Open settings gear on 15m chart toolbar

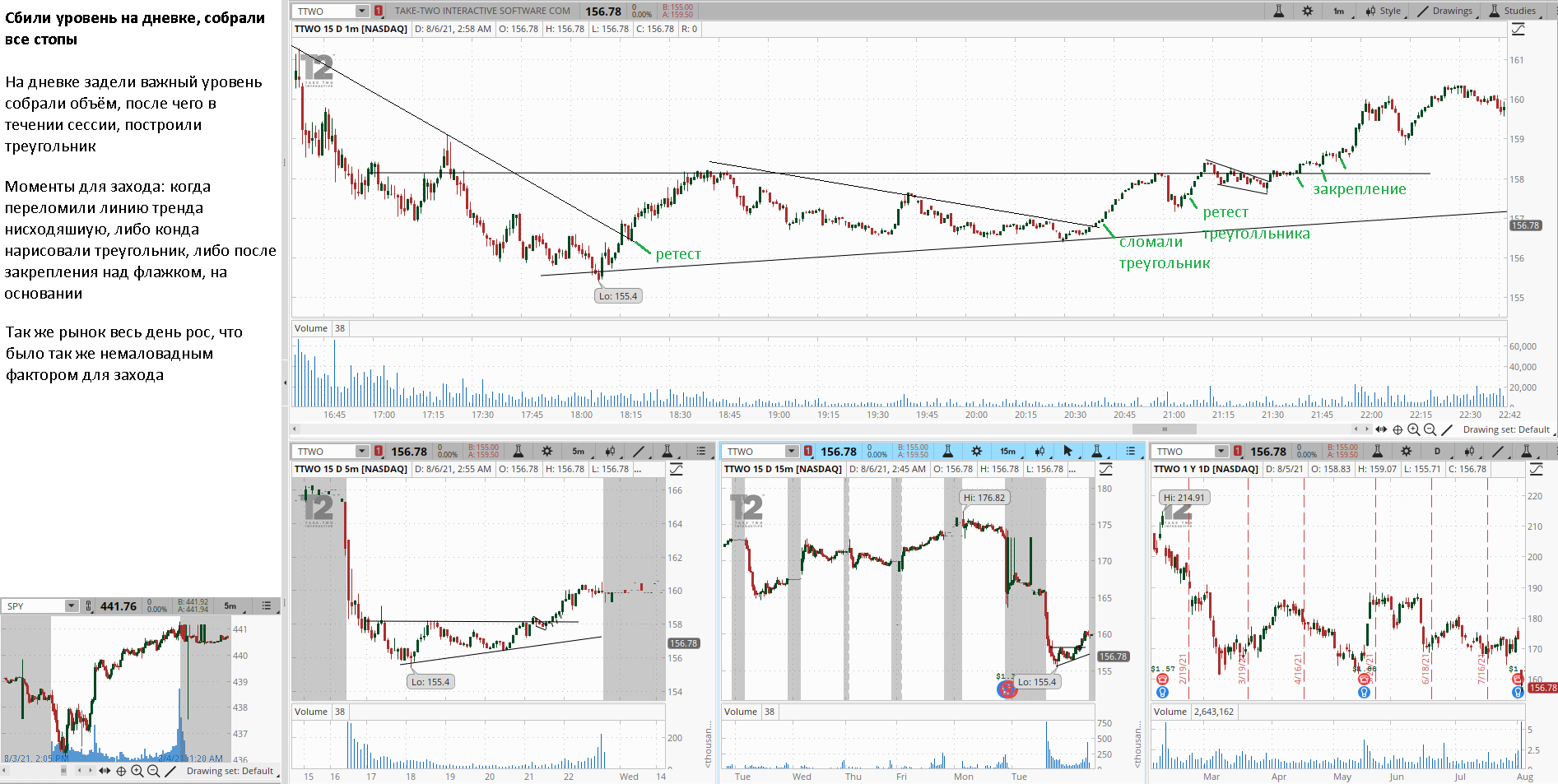coord(976,451)
